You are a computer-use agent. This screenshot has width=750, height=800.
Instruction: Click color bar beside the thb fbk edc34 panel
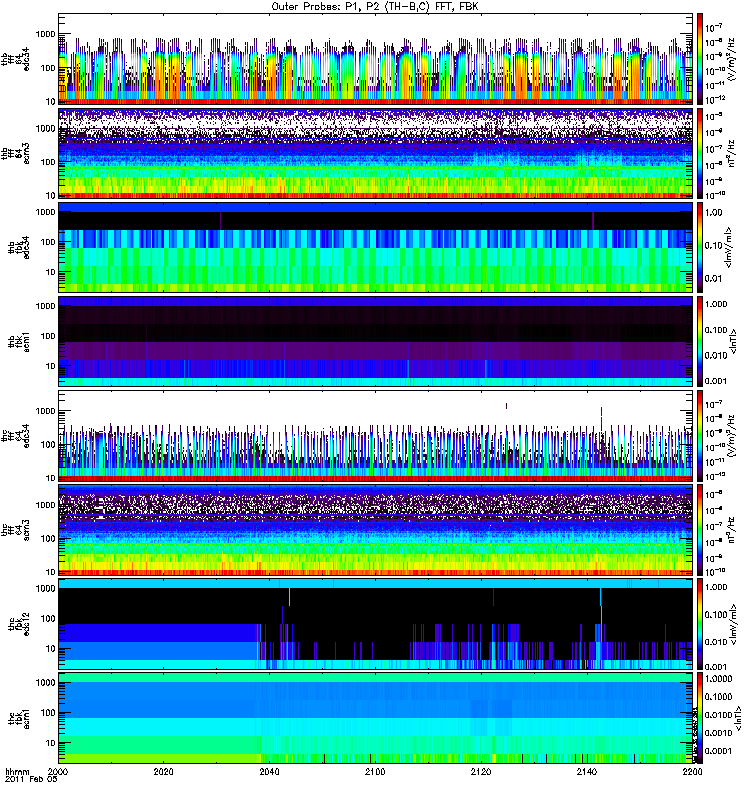click(x=701, y=248)
